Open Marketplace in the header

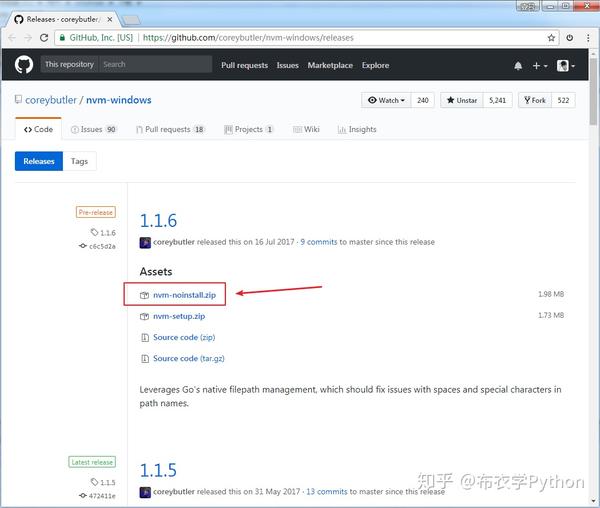pyautogui.click(x=330, y=65)
